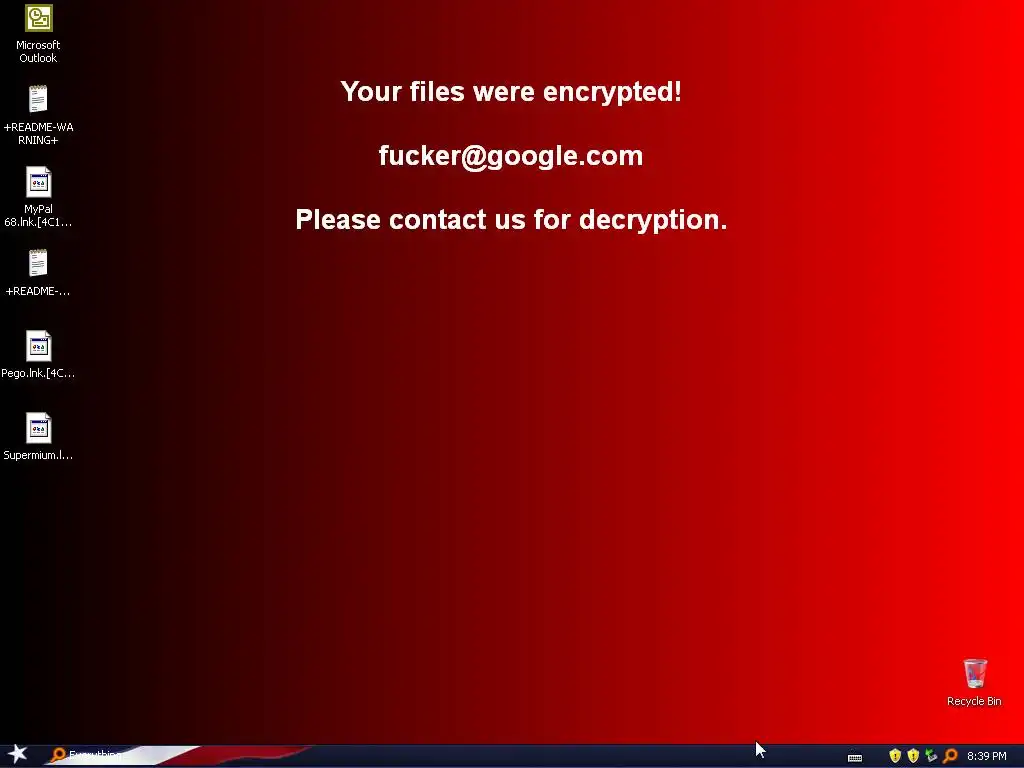This screenshot has width=1024, height=768.
Task: Open the network connection tray icon
Action: pos(931,756)
